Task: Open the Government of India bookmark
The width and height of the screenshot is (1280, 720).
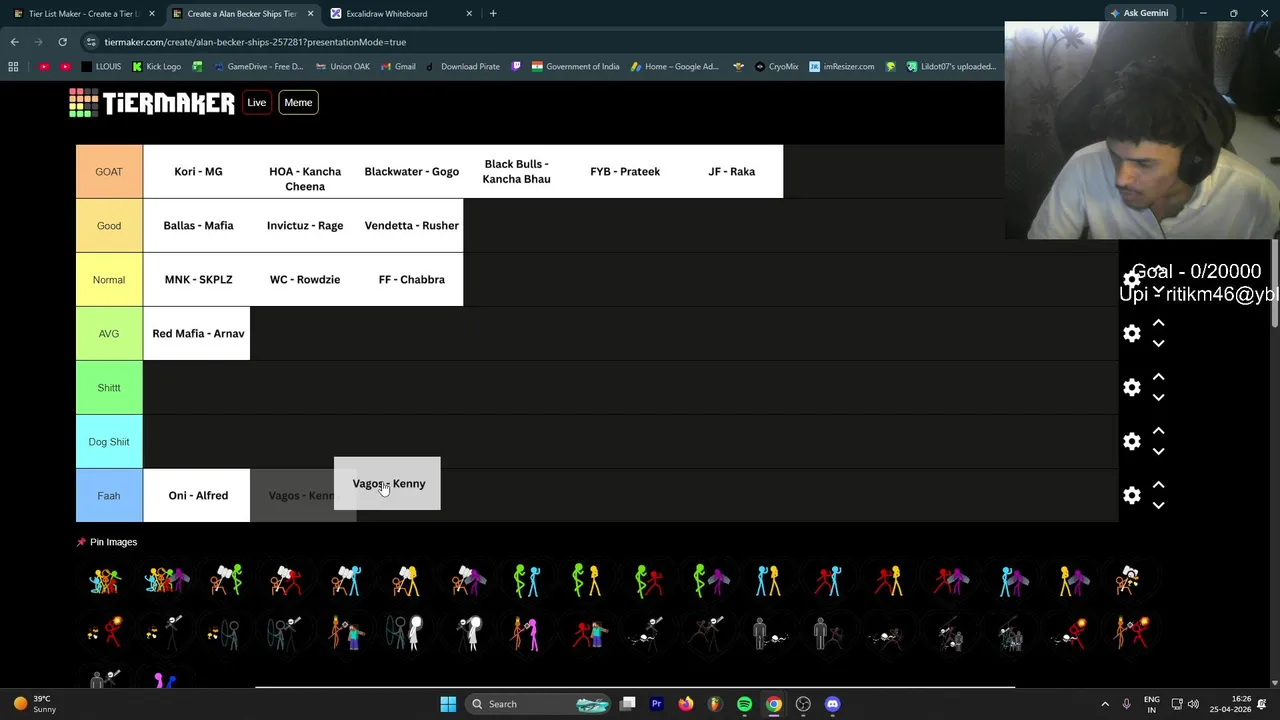Action: 575,67
